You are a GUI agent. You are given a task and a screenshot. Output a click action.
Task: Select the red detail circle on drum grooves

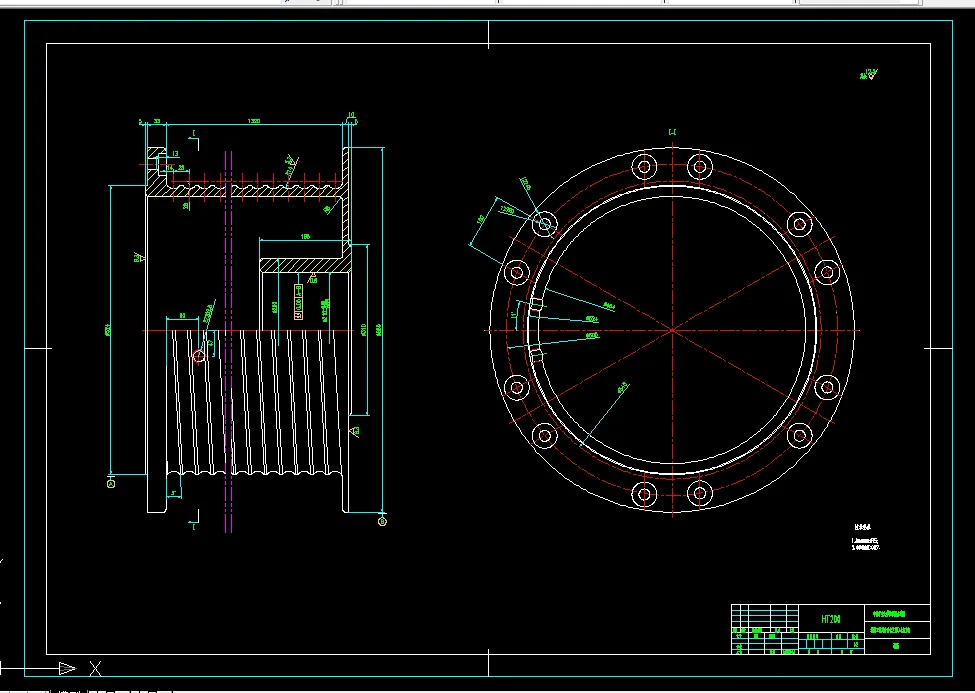pos(198,356)
